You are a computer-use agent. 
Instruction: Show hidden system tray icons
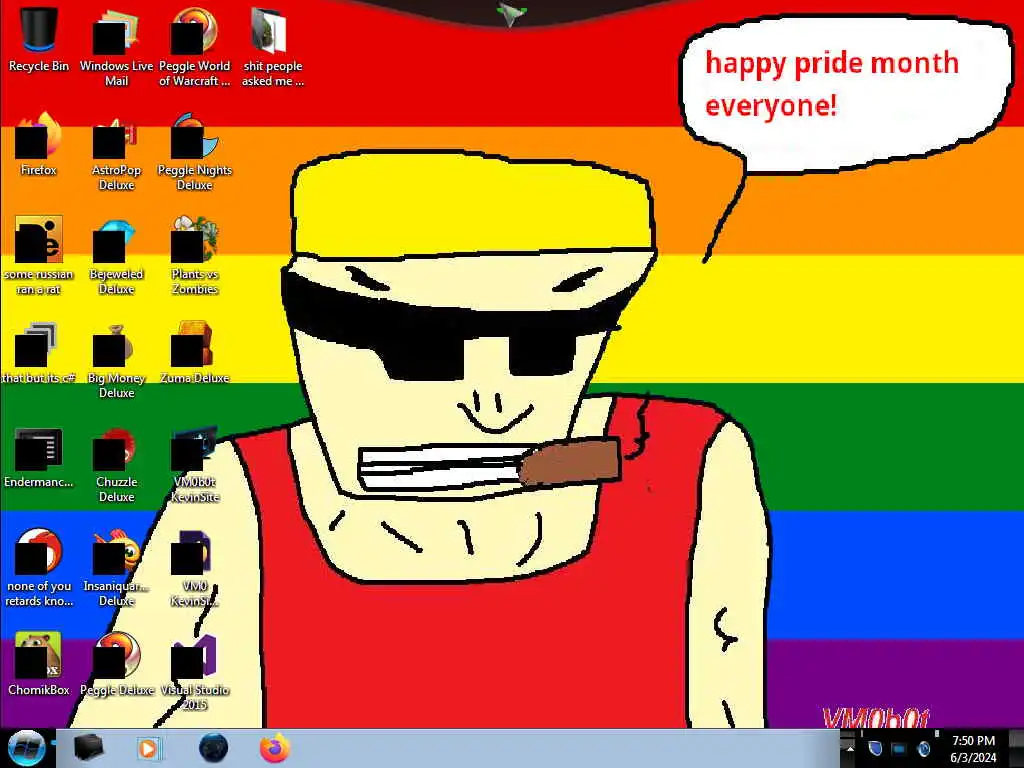coord(849,749)
